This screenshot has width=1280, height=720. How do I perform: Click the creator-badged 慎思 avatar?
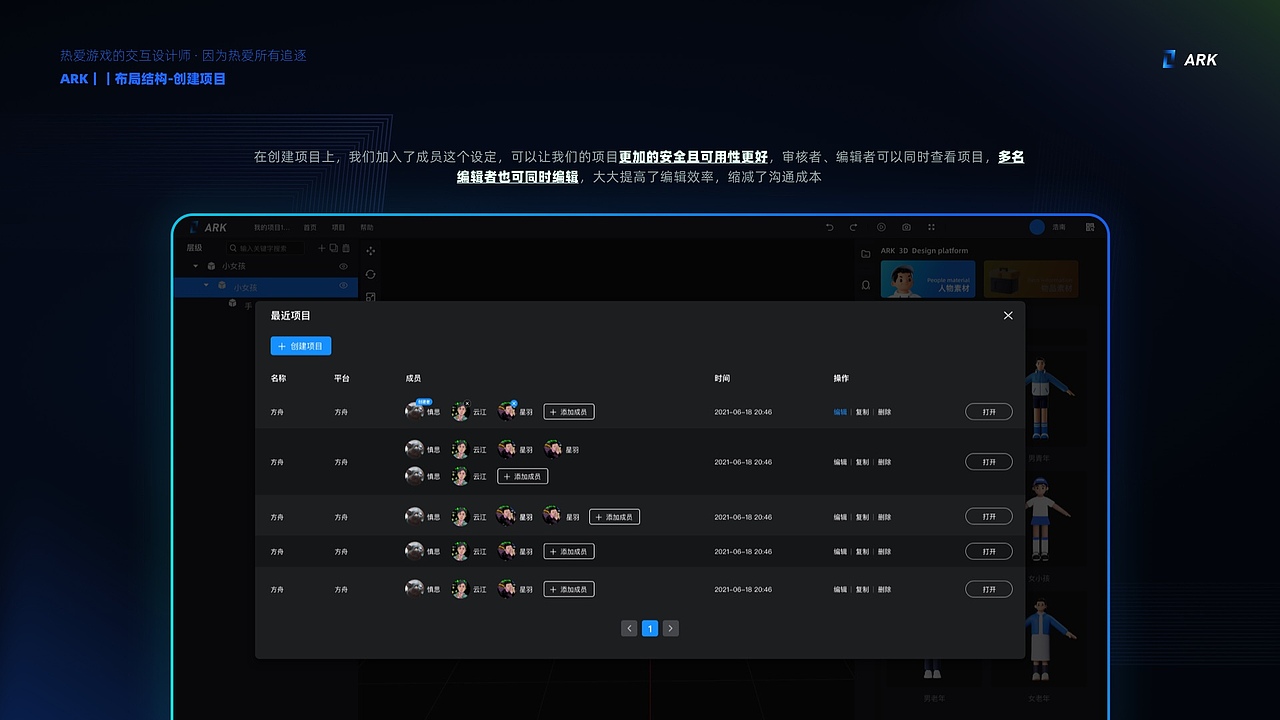pyautogui.click(x=414, y=412)
